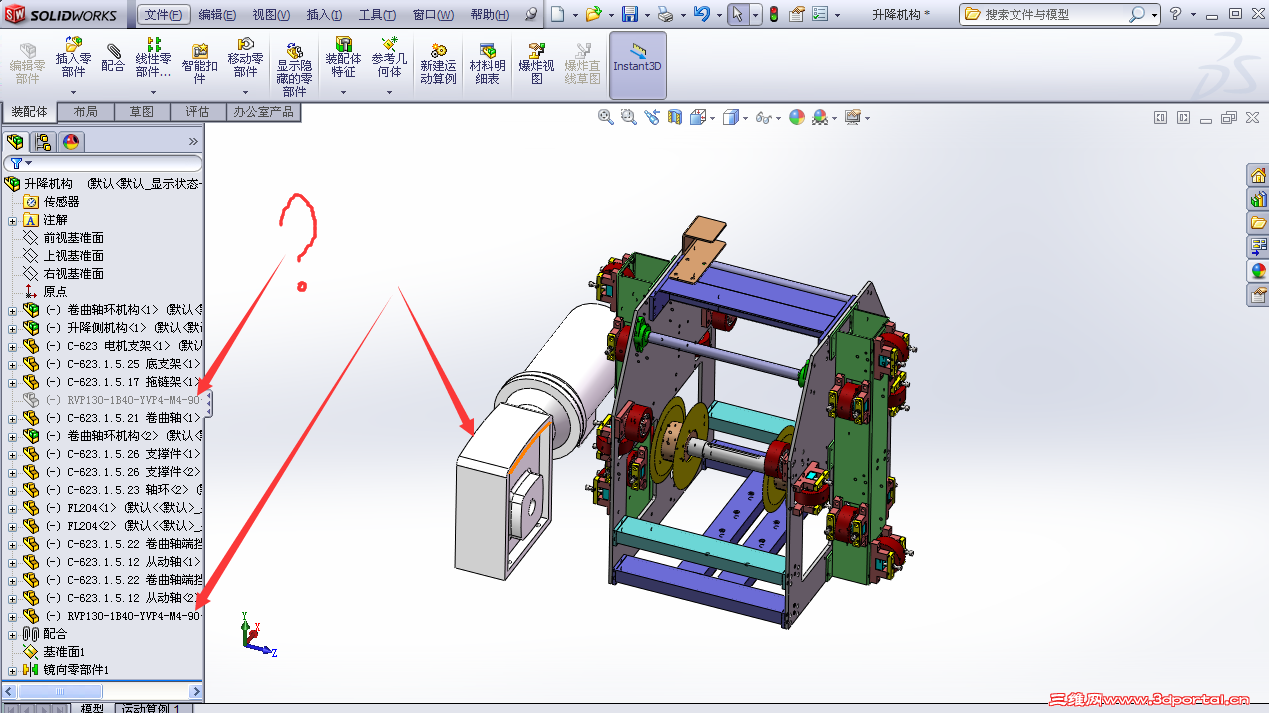Select 原点 origin in tree

coord(55,292)
